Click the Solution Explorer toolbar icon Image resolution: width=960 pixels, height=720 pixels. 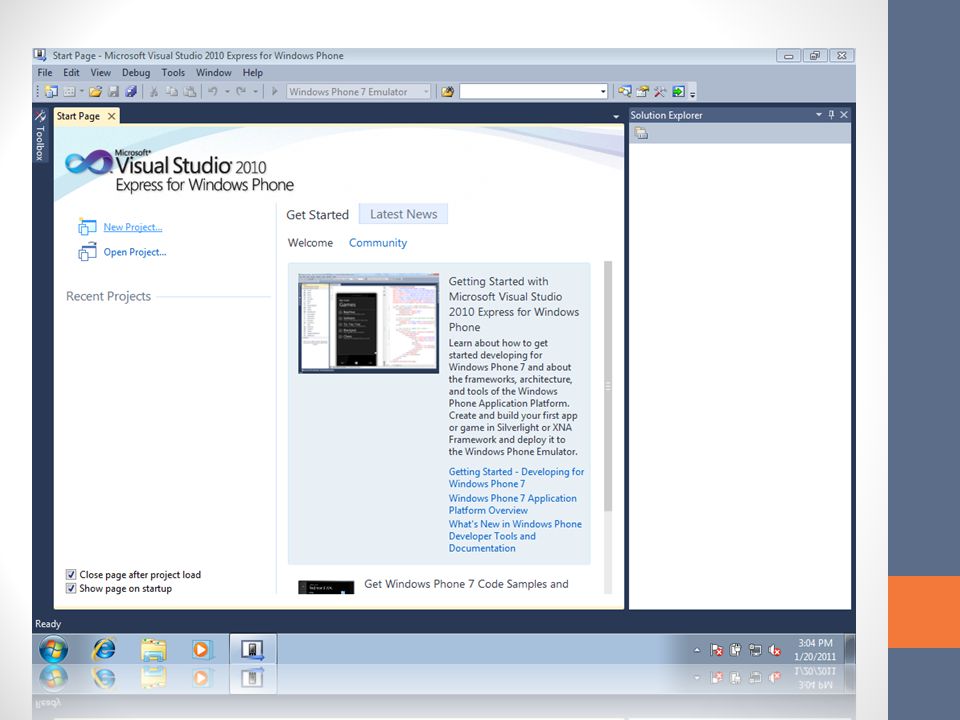(x=624, y=92)
